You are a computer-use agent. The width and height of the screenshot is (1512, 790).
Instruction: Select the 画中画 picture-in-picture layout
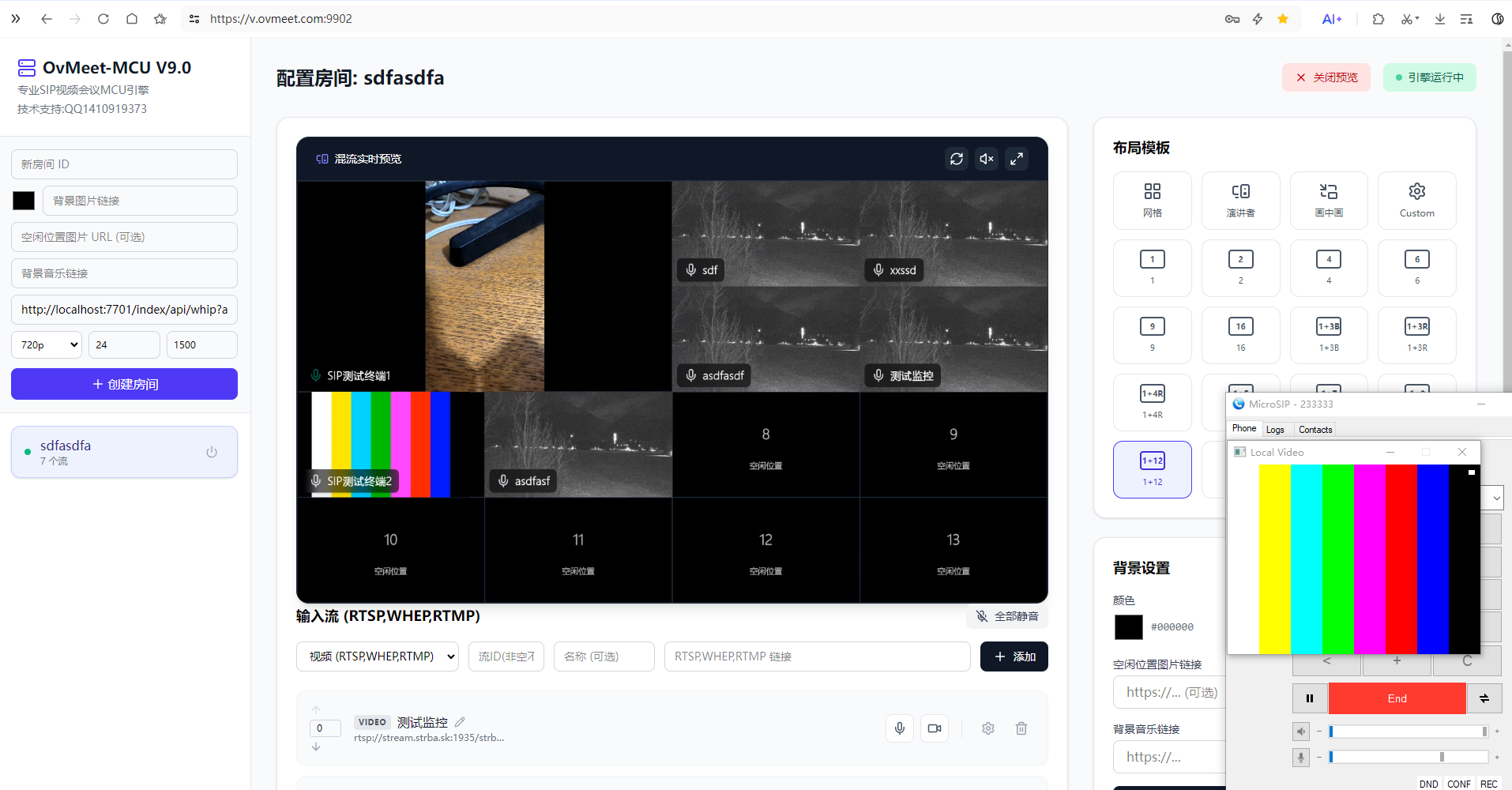[x=1329, y=201]
